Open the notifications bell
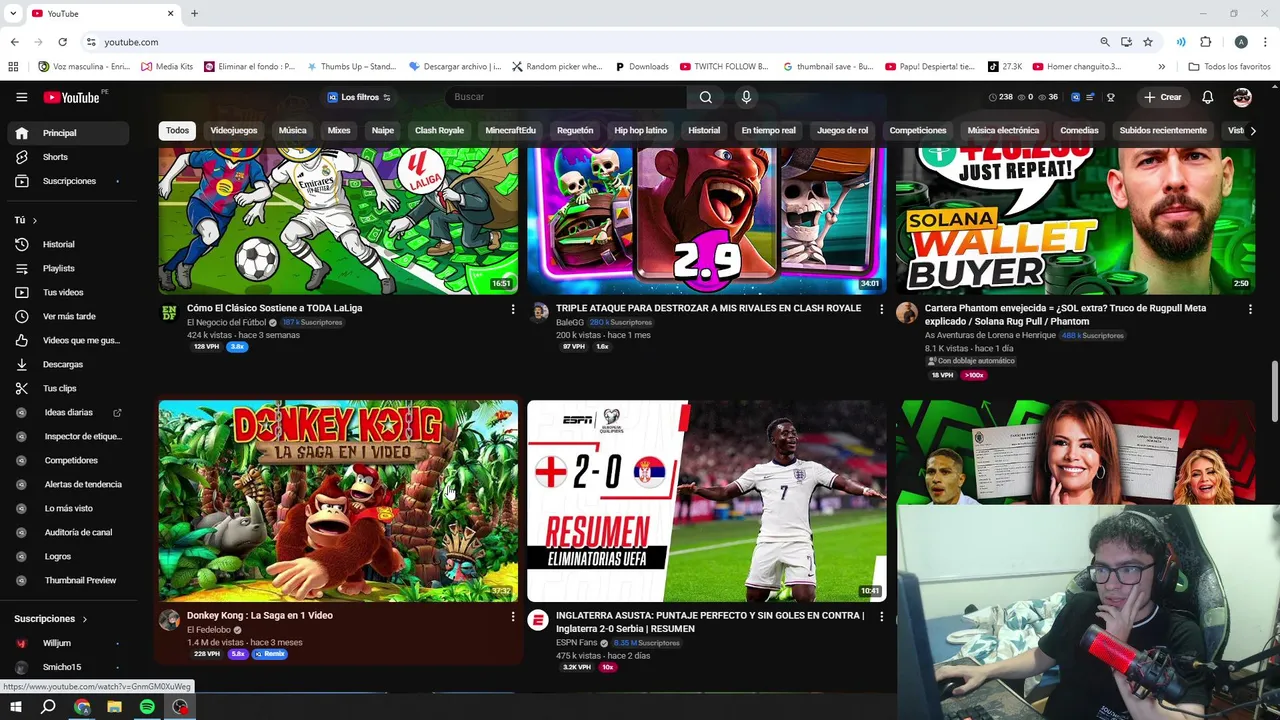The height and width of the screenshot is (720, 1280). point(1207,97)
